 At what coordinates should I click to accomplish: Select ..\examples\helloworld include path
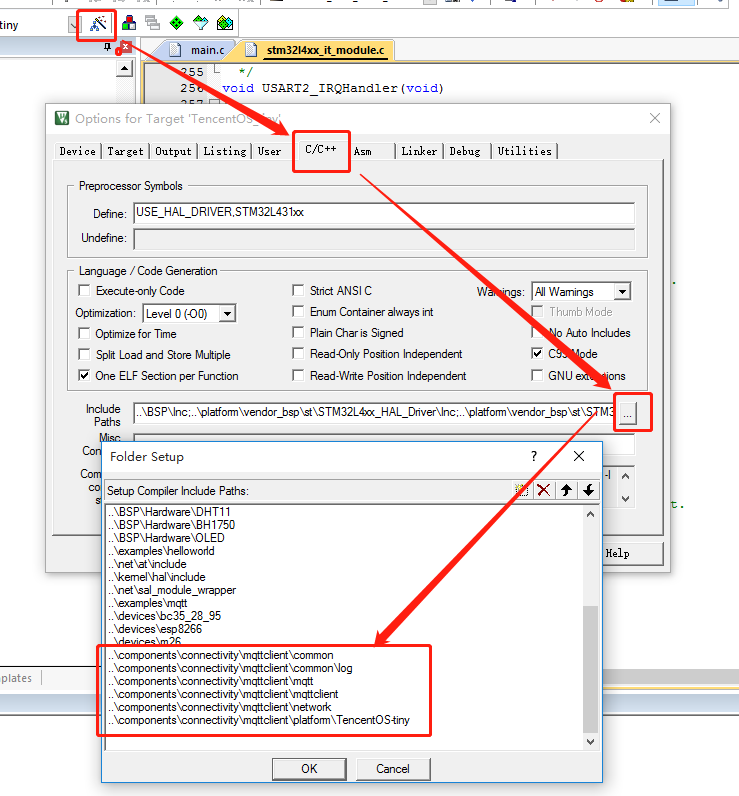(x=161, y=551)
